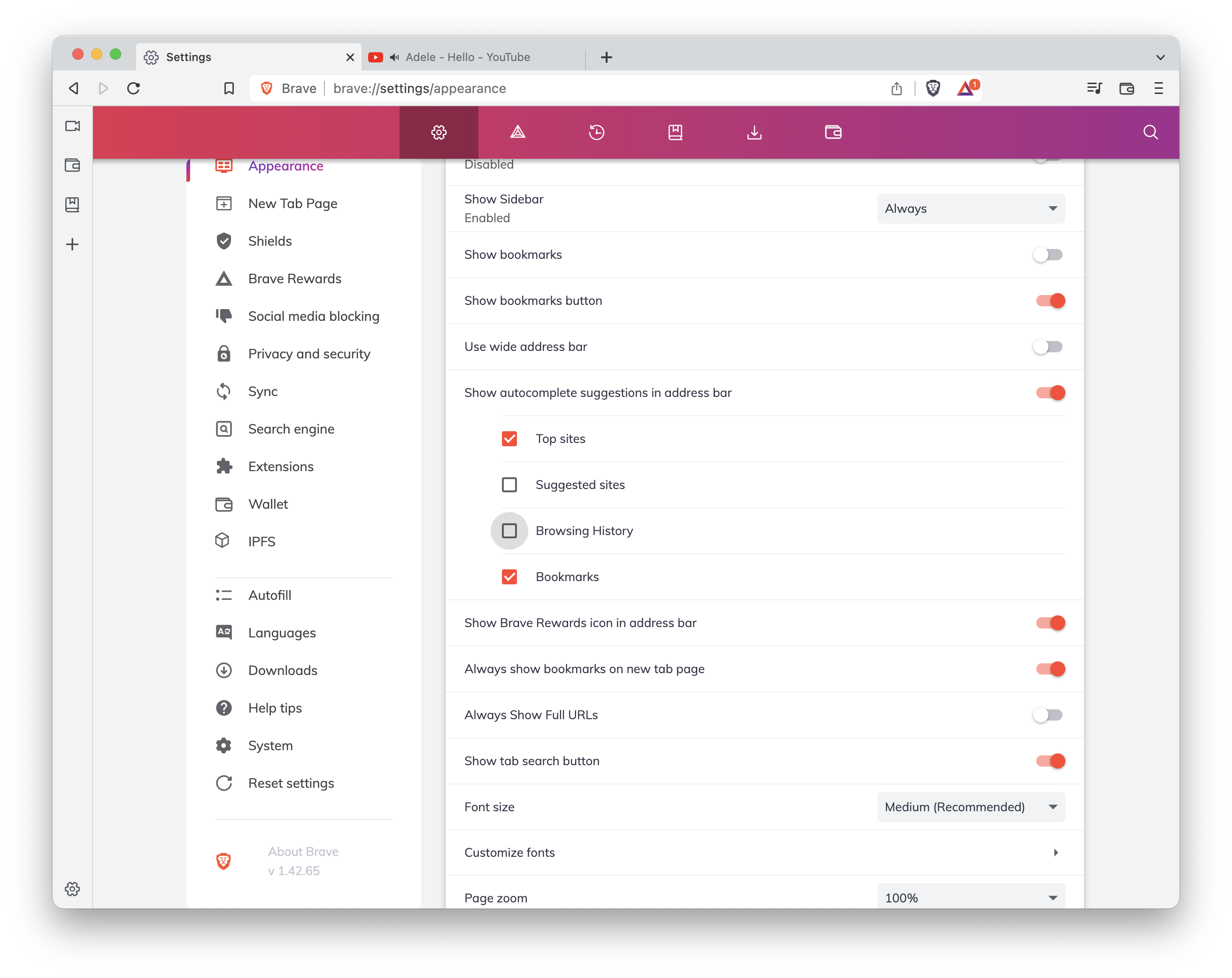
Task: Click Reset settings in the sidebar
Action: [291, 783]
